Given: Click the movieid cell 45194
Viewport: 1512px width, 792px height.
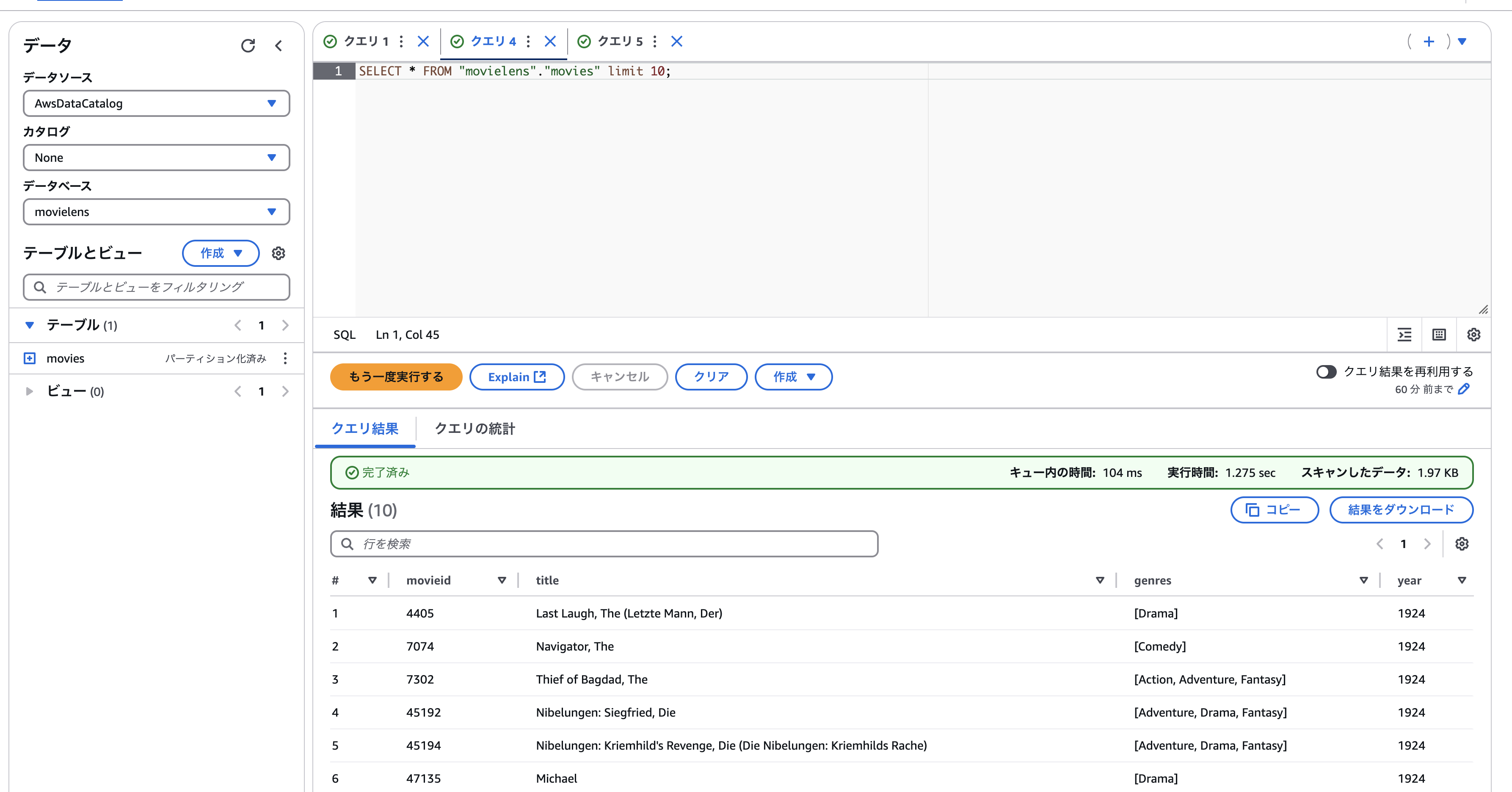Looking at the screenshot, I should (423, 745).
